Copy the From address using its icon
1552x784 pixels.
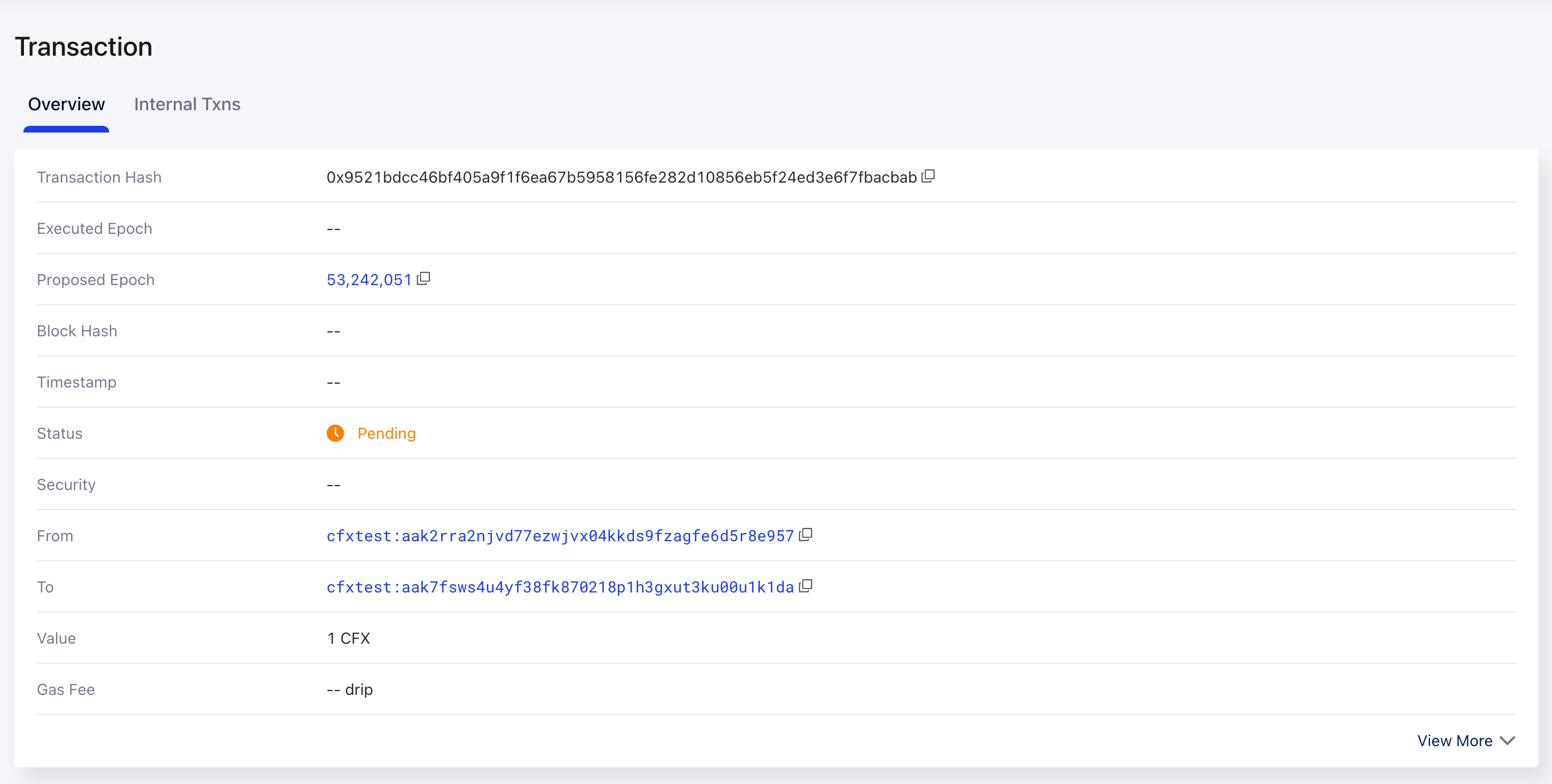[806, 535]
